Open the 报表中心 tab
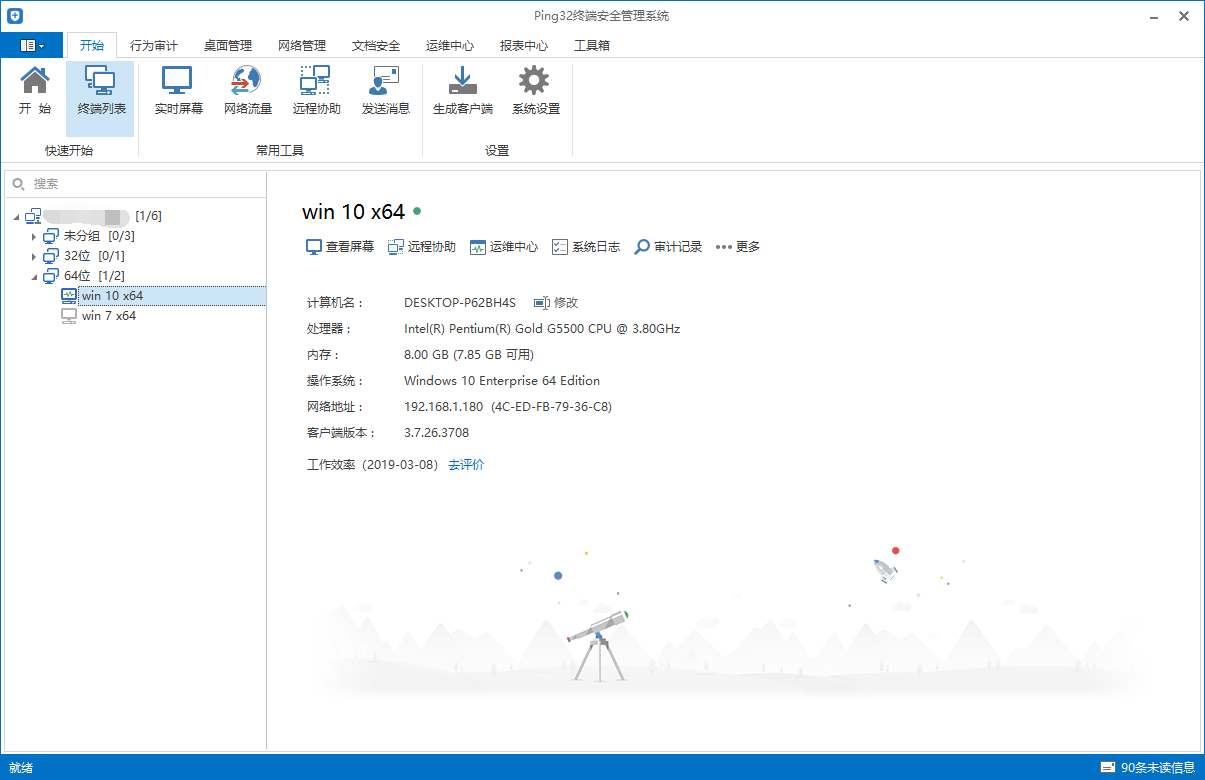The height and width of the screenshot is (780, 1205). click(x=524, y=45)
